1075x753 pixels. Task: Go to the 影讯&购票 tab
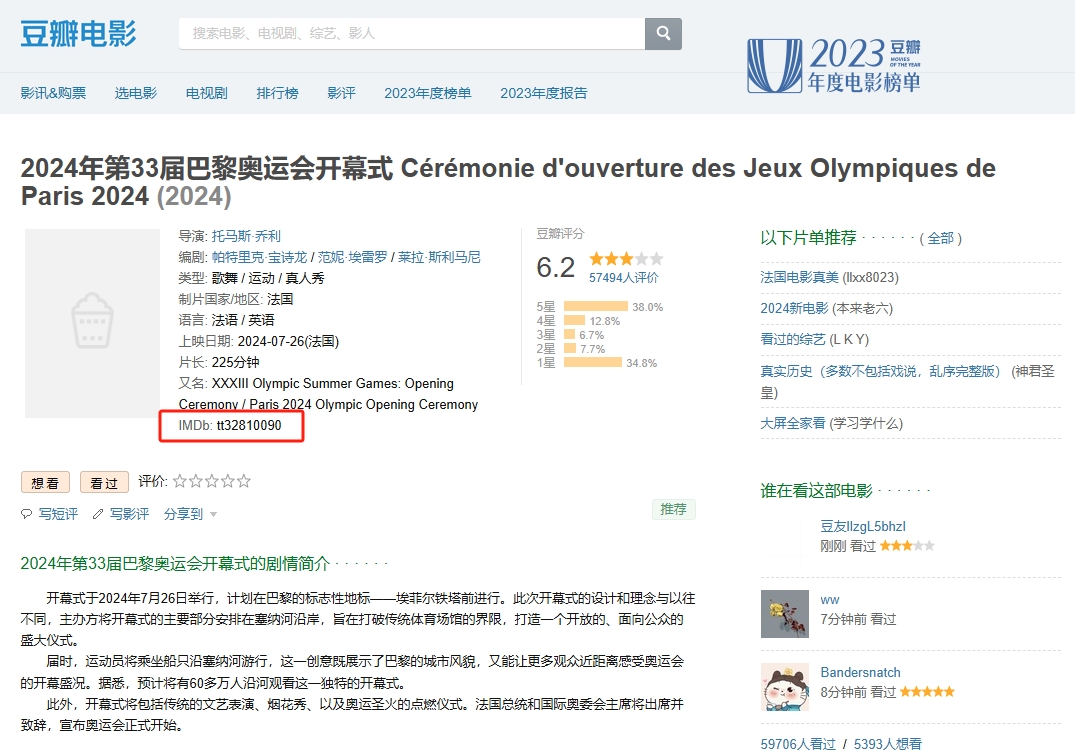tap(53, 93)
